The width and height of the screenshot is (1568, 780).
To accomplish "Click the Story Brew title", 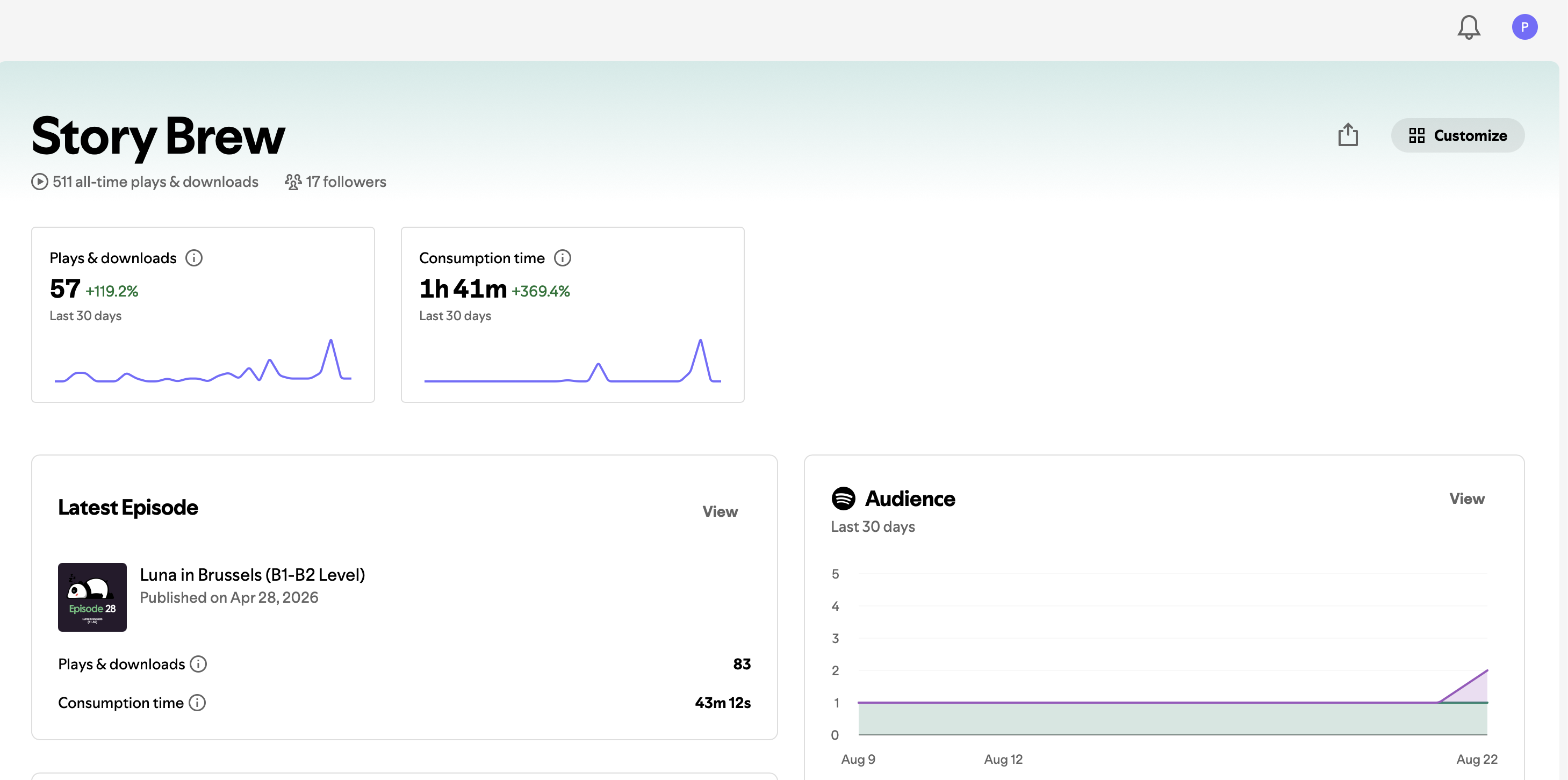I will coord(157,136).
